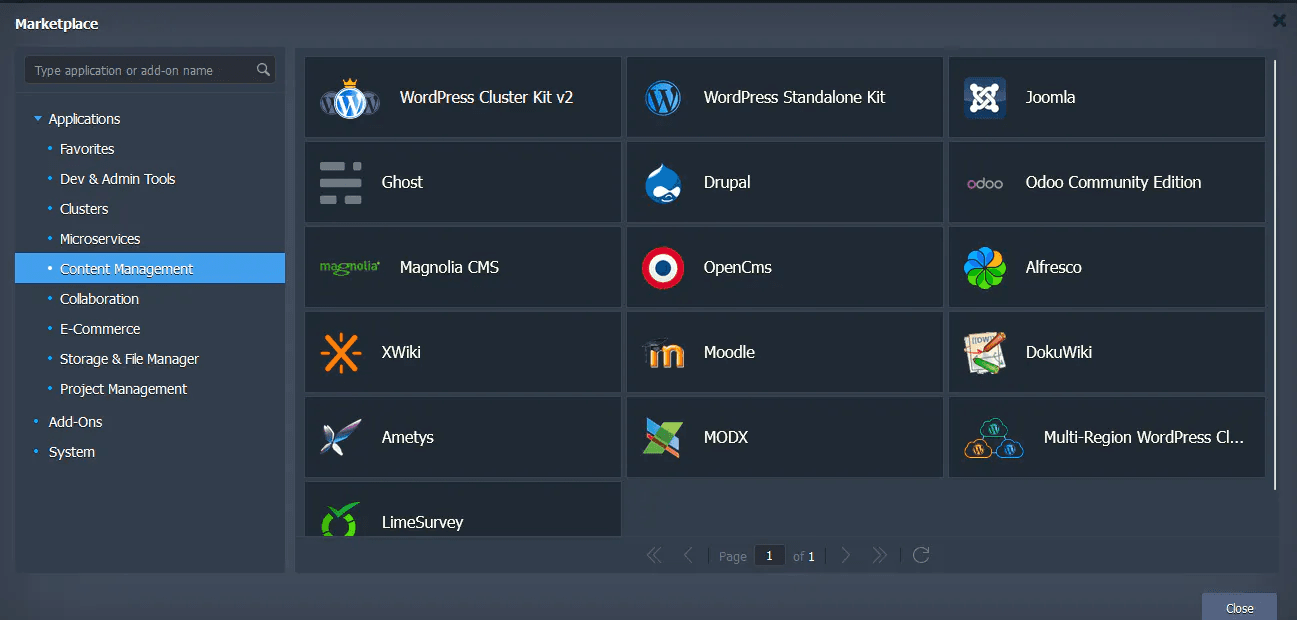Click the DokuWiki notepad icon
The height and width of the screenshot is (620, 1297).
984,352
